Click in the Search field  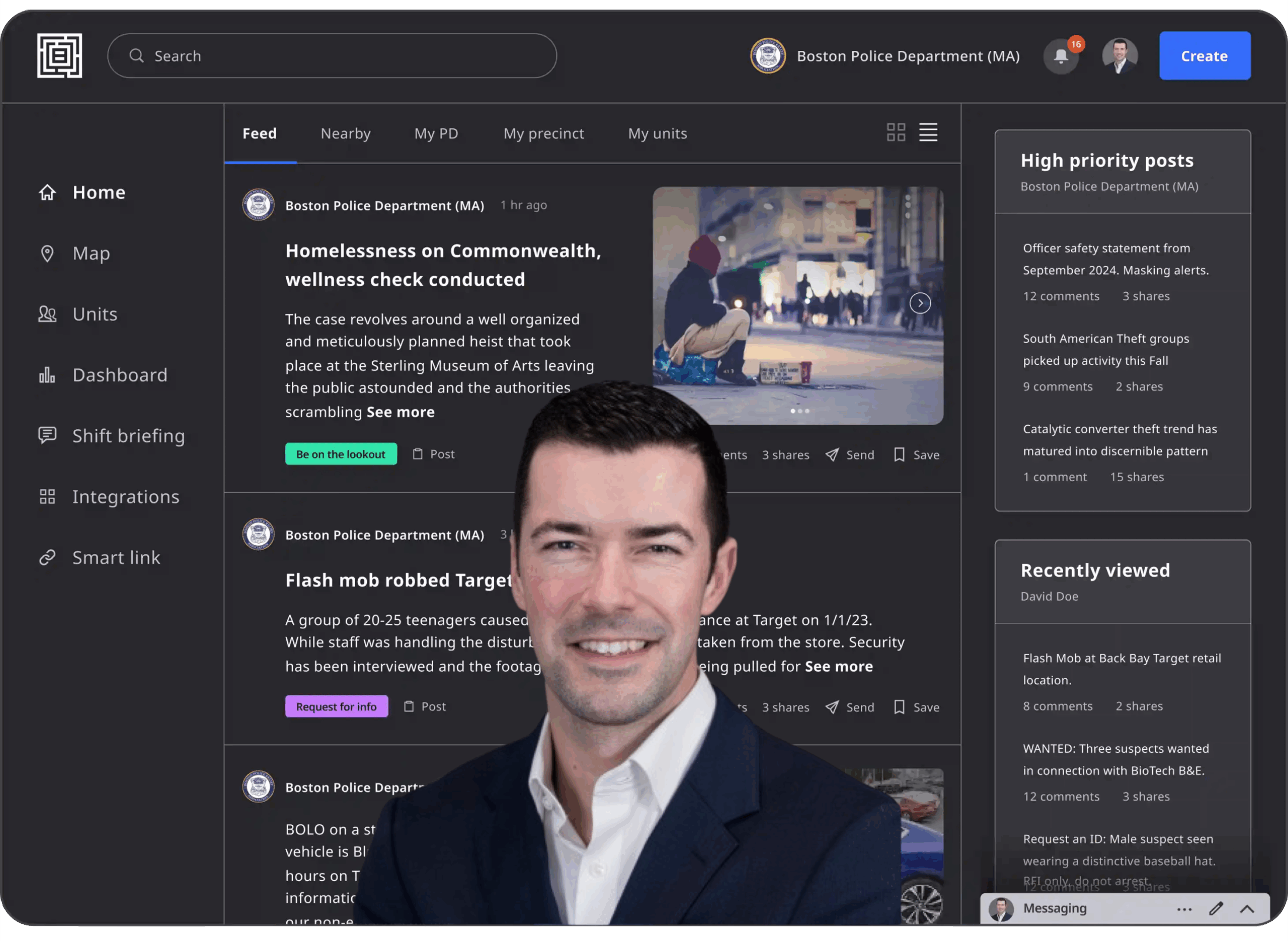click(332, 56)
